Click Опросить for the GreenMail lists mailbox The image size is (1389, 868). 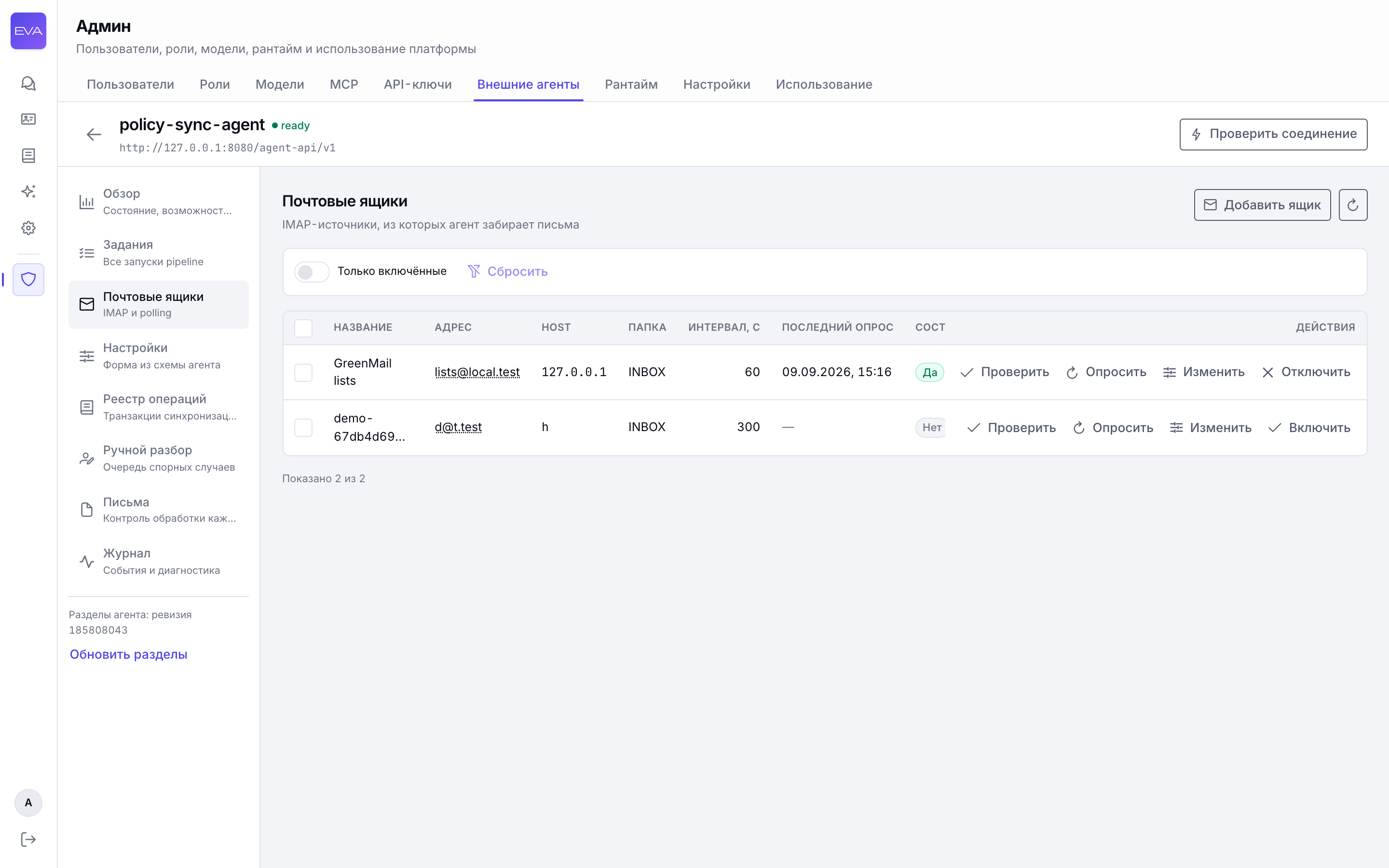[1106, 373]
